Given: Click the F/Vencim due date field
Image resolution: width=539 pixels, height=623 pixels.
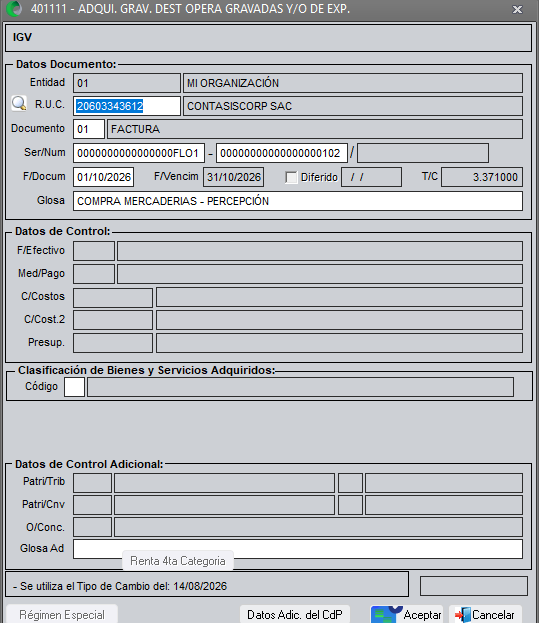Looking at the screenshot, I should (234, 177).
